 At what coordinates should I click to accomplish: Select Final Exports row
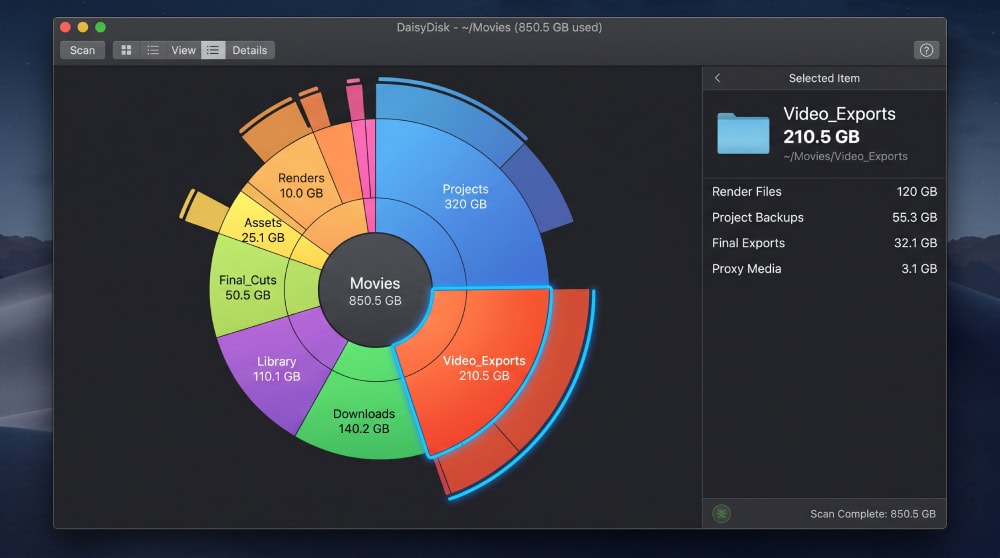click(824, 243)
